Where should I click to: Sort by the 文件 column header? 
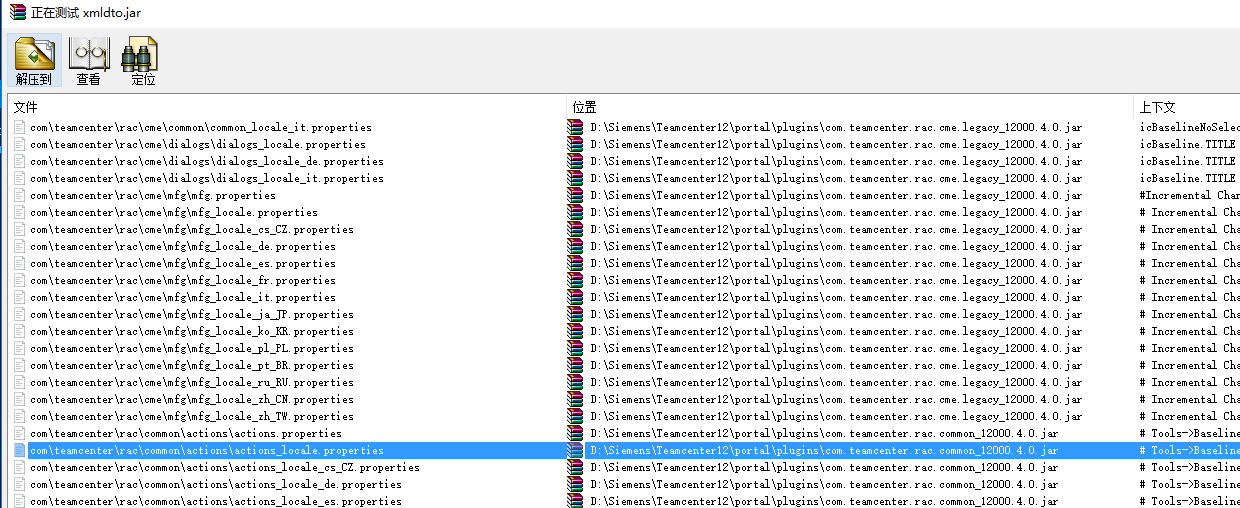pos(288,106)
